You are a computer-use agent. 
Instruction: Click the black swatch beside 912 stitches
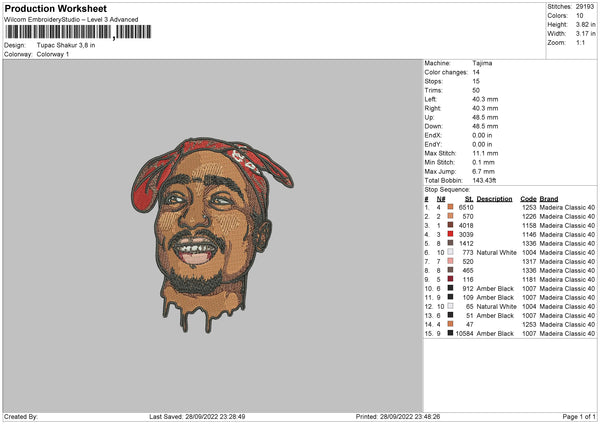[450, 288]
